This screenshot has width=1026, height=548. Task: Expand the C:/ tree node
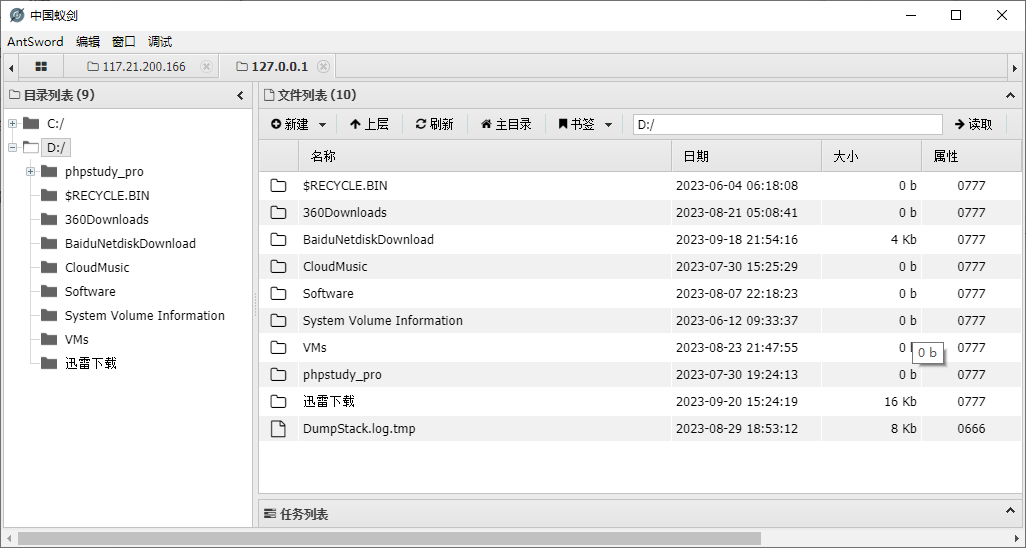pos(12,123)
